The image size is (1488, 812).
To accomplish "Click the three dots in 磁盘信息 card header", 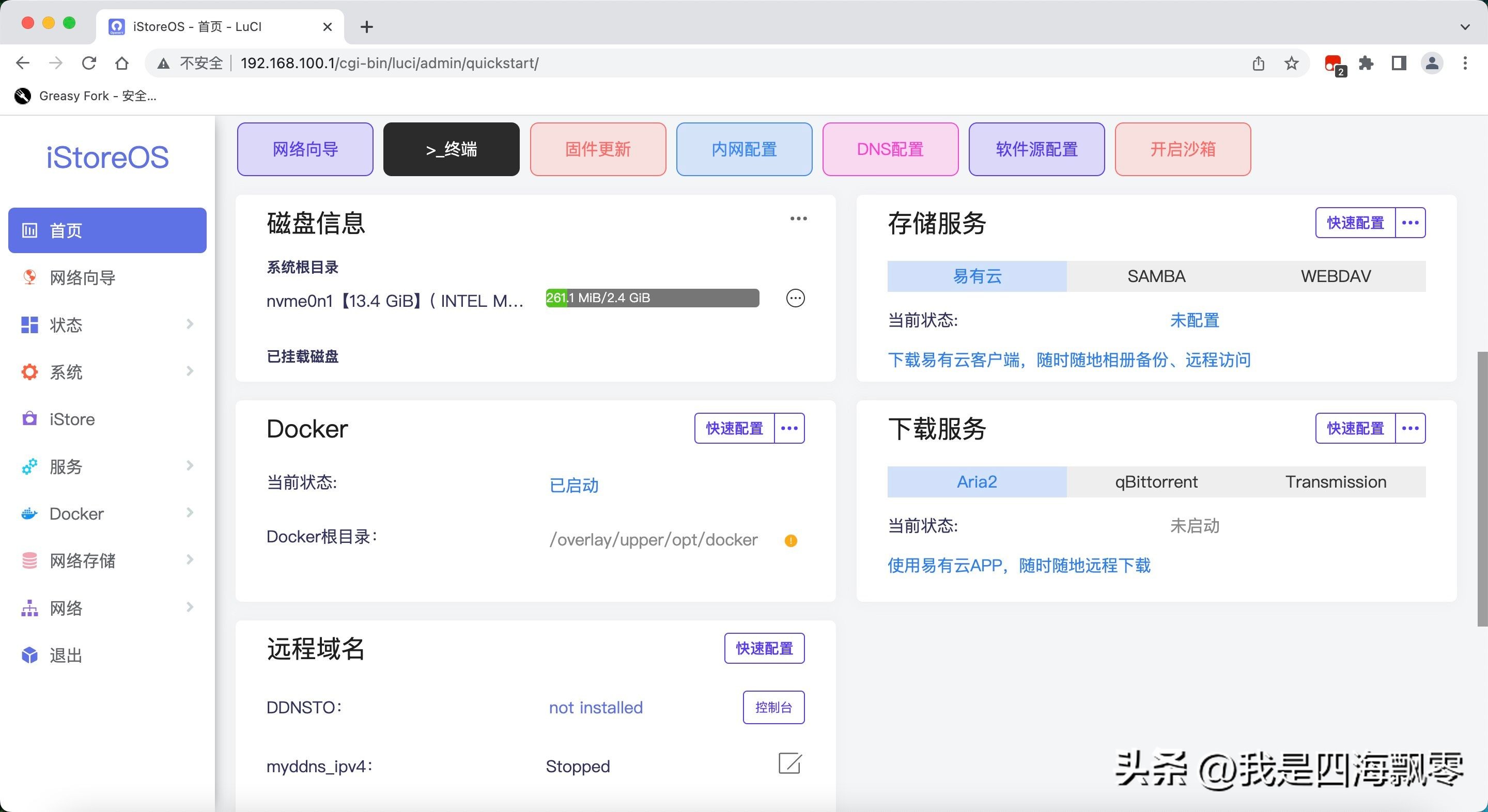I will pos(798,218).
